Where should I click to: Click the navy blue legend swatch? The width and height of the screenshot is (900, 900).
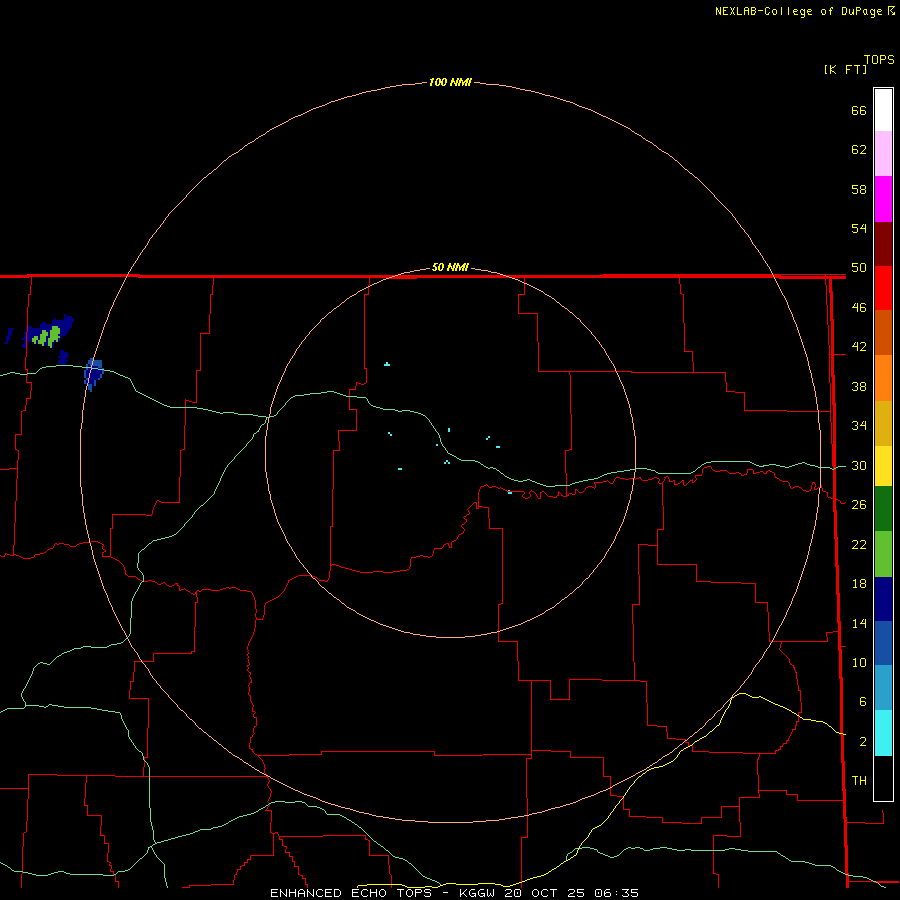click(x=883, y=599)
